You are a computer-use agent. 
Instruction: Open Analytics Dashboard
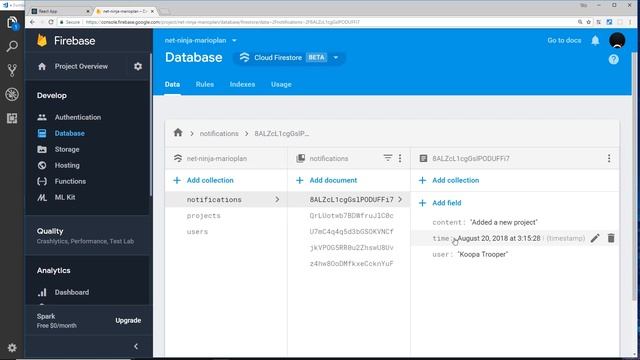(71, 292)
